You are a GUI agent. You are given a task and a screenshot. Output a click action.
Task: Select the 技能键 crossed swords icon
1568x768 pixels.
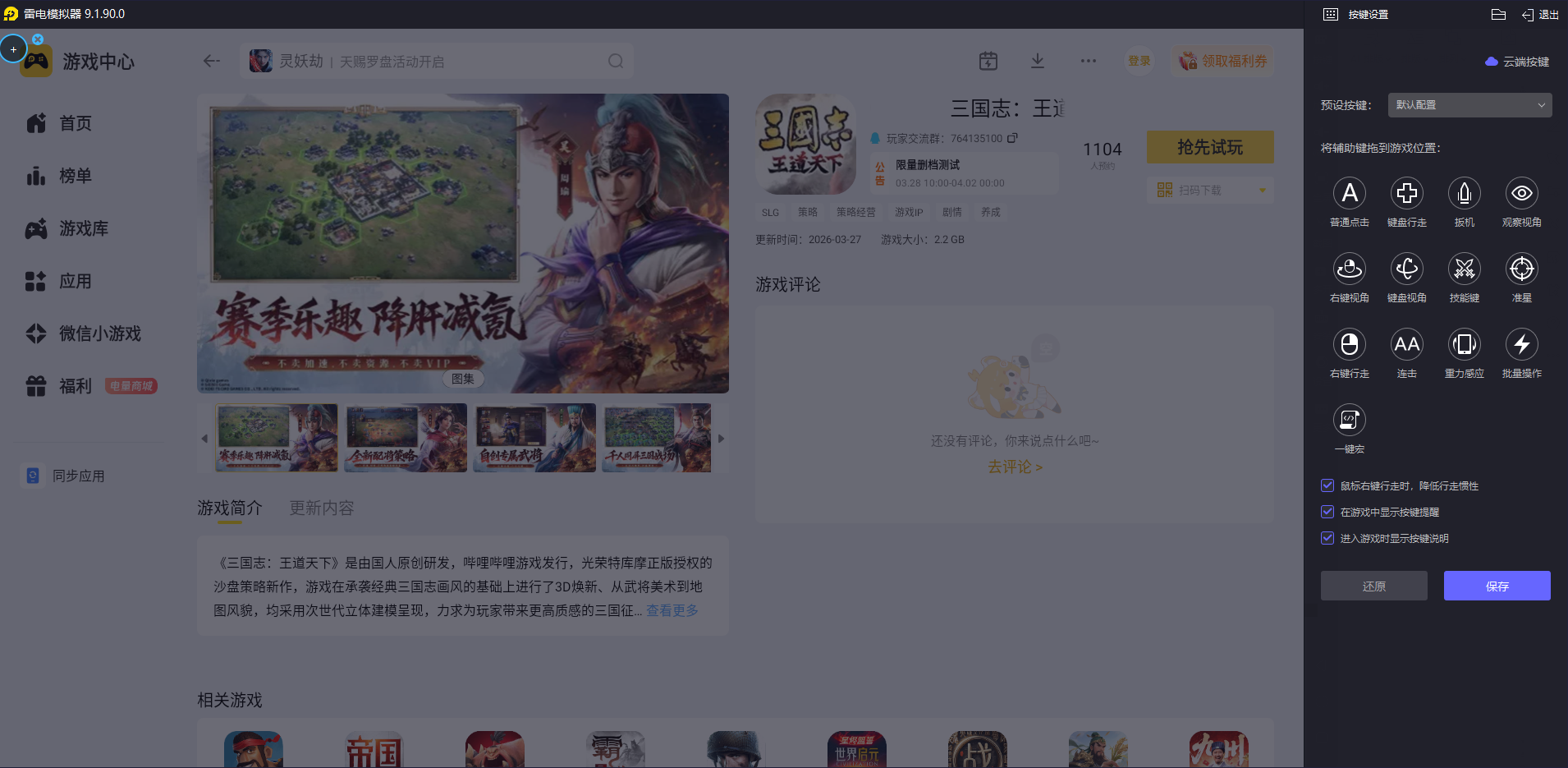[1464, 269]
